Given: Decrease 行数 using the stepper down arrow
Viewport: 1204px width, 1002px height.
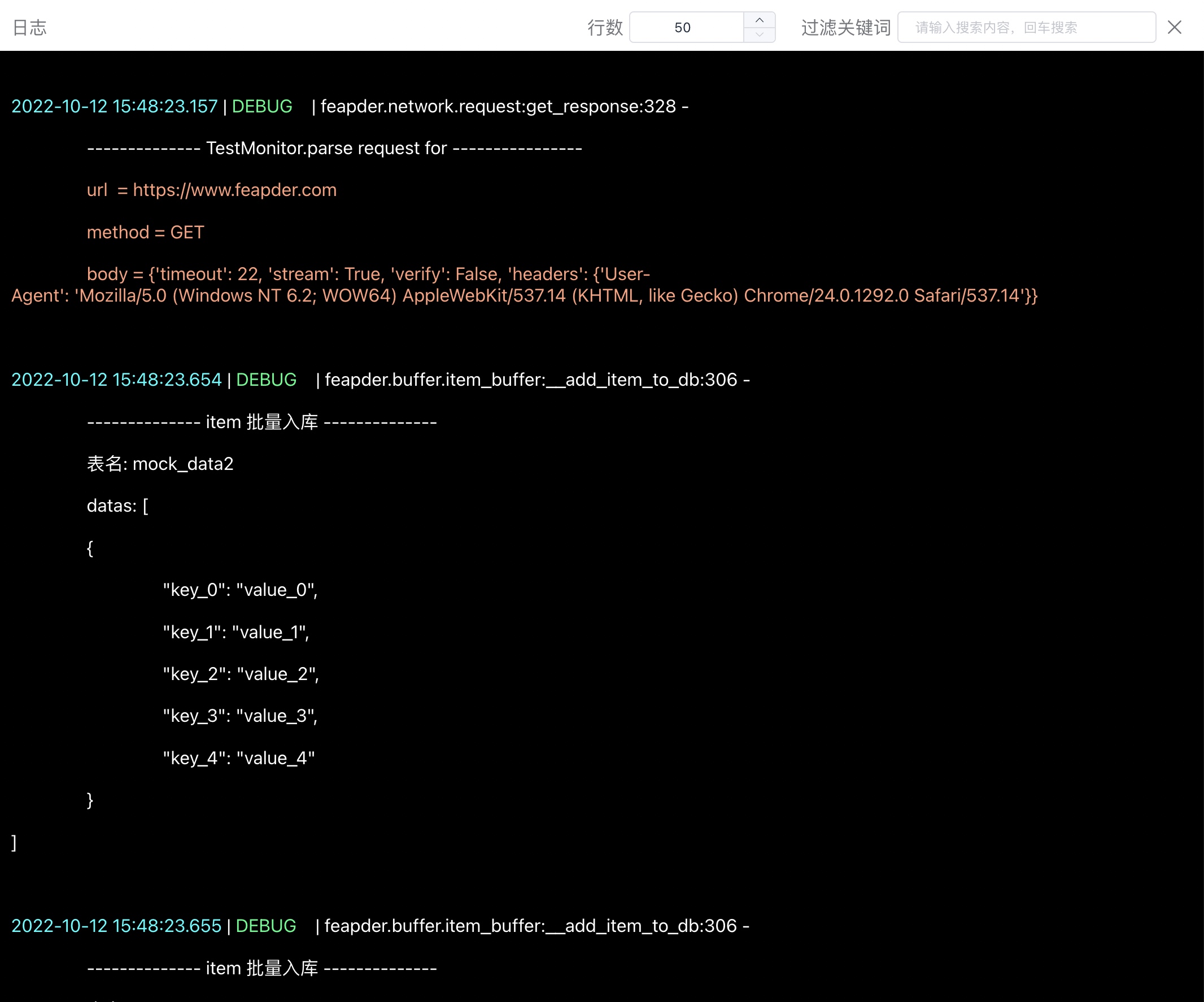Looking at the screenshot, I should click(x=759, y=33).
